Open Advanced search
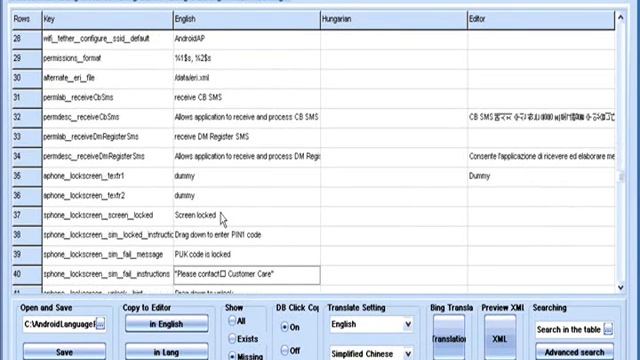This screenshot has width=640, height=360. point(574,352)
